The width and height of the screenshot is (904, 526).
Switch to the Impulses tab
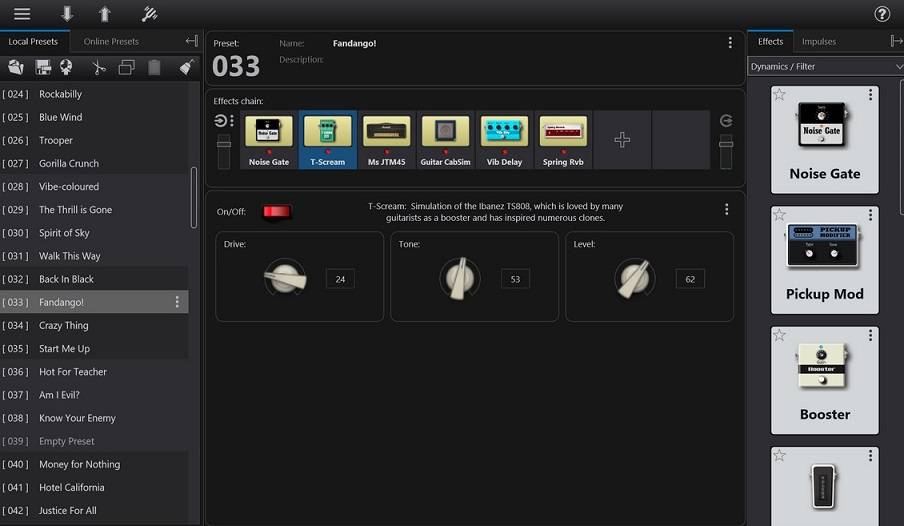819,41
